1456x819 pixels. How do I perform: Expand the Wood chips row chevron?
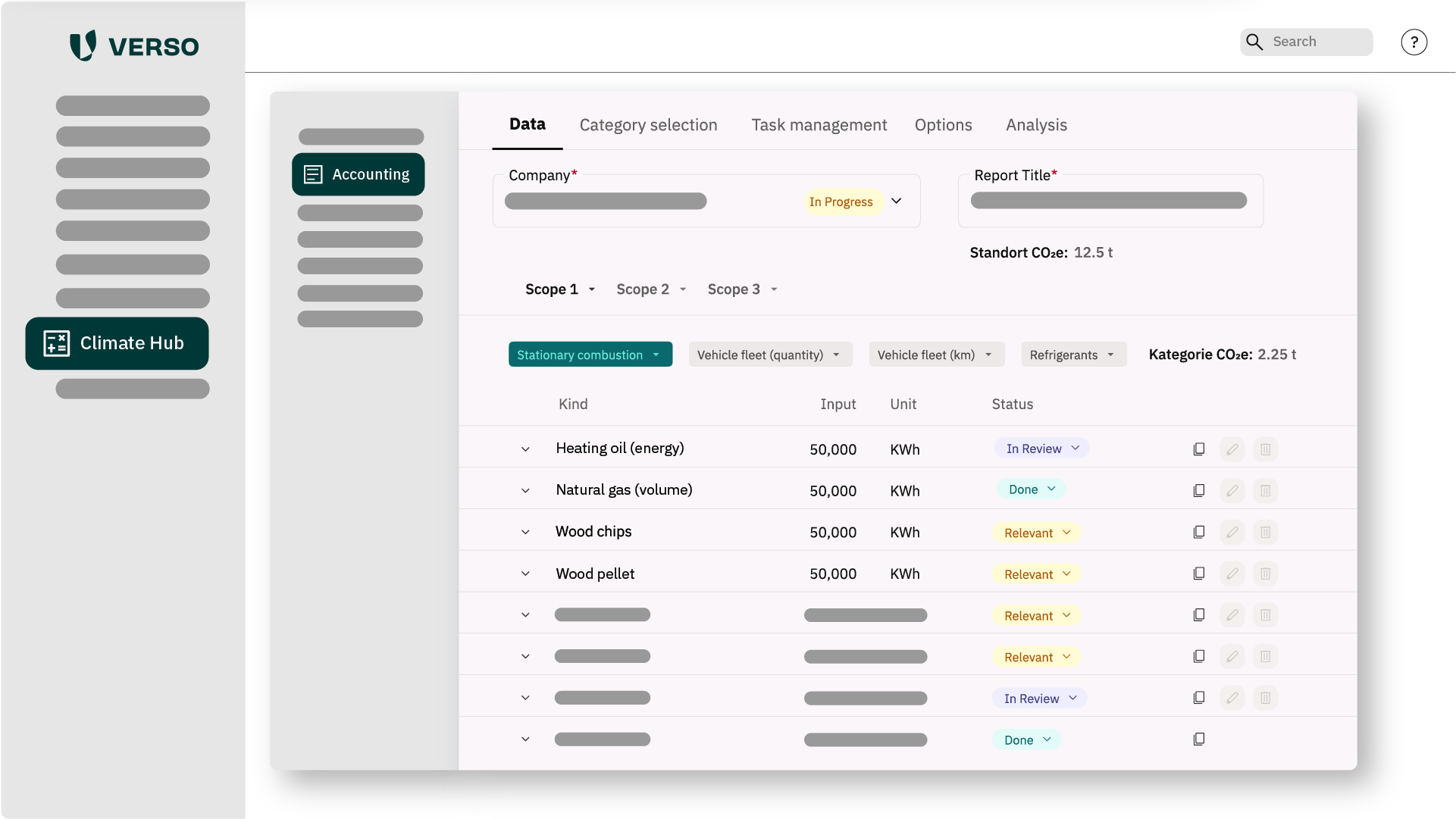(525, 533)
